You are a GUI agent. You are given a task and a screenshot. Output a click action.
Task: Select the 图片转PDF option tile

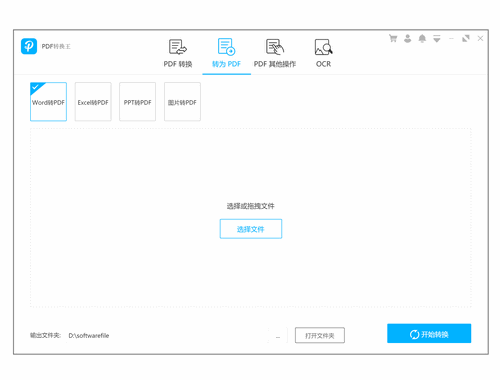click(182, 102)
